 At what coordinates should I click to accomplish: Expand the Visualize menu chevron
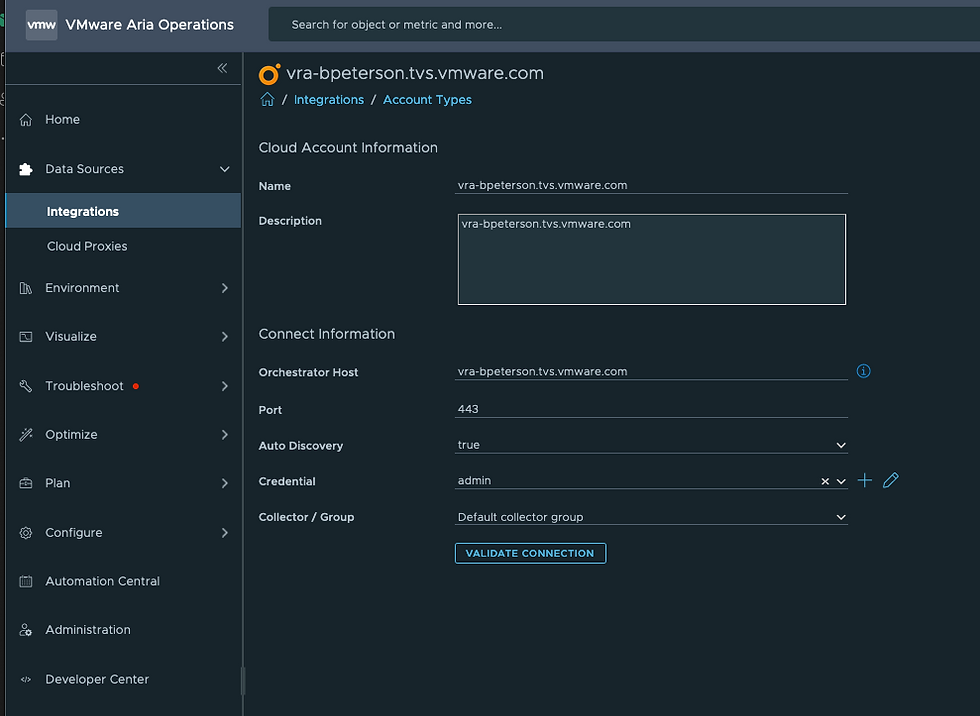[x=224, y=337]
